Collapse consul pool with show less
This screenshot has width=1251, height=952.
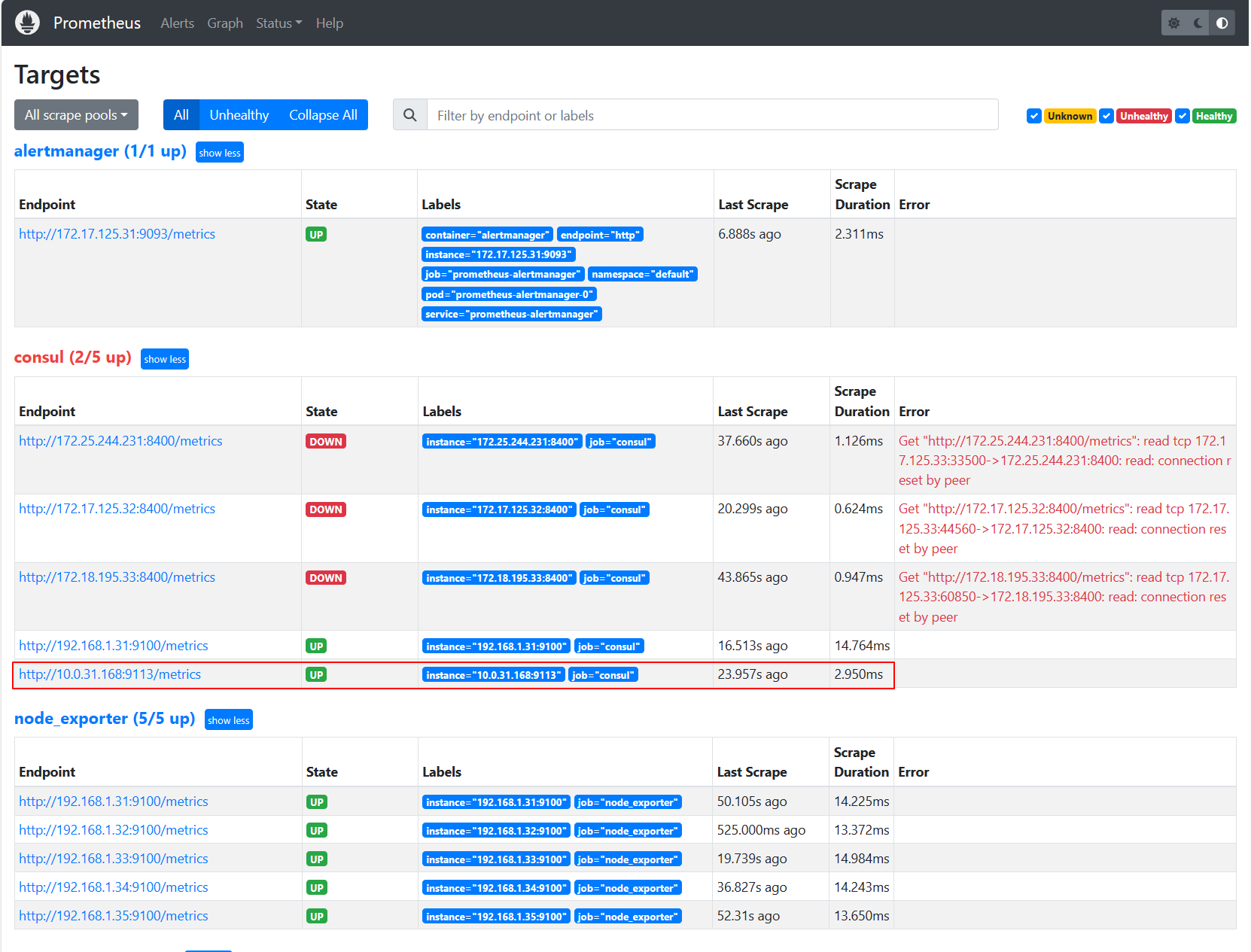pyautogui.click(x=165, y=359)
